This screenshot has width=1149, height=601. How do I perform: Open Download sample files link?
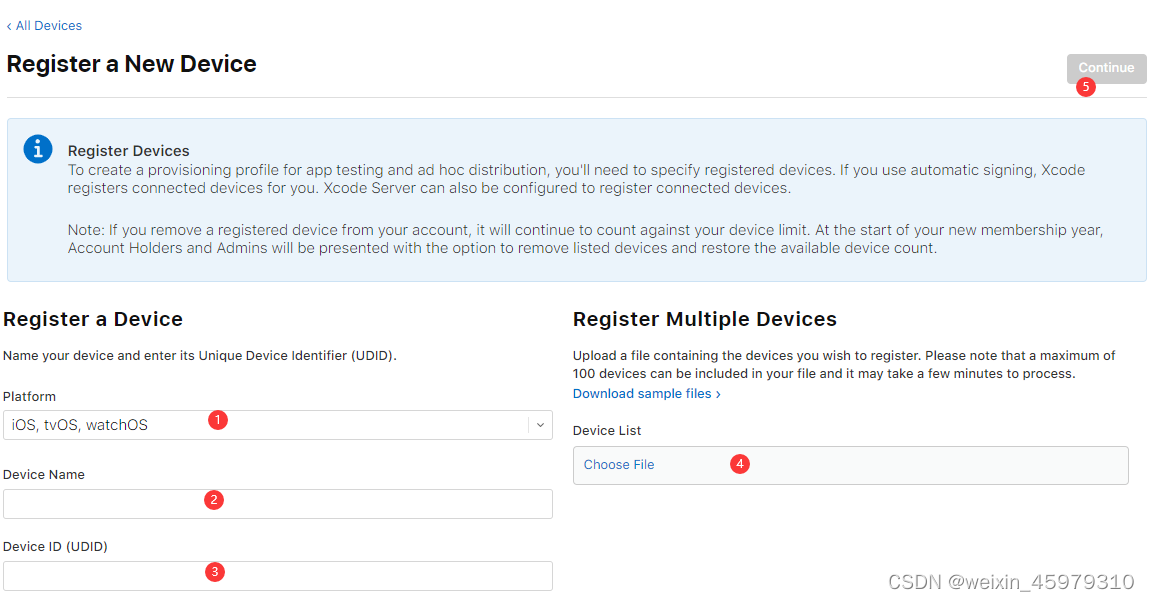pyautogui.click(x=646, y=394)
